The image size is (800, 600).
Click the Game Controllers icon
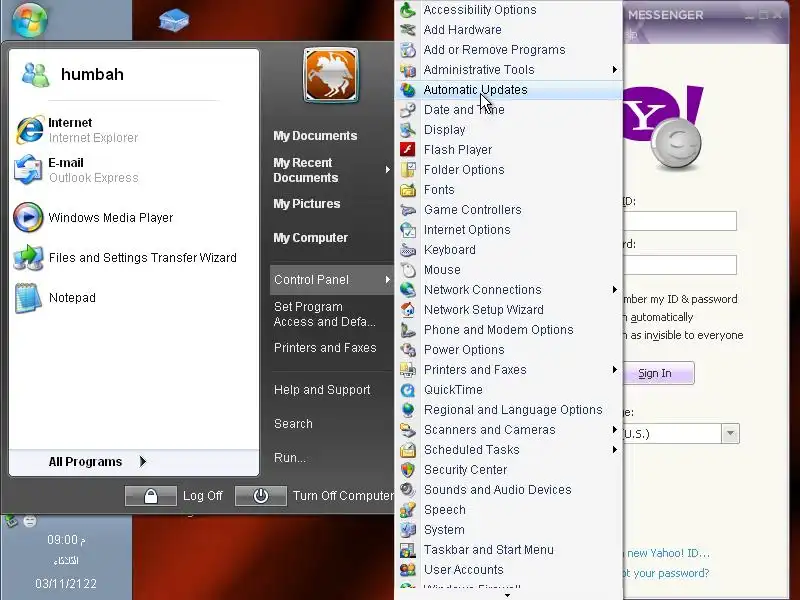408,210
